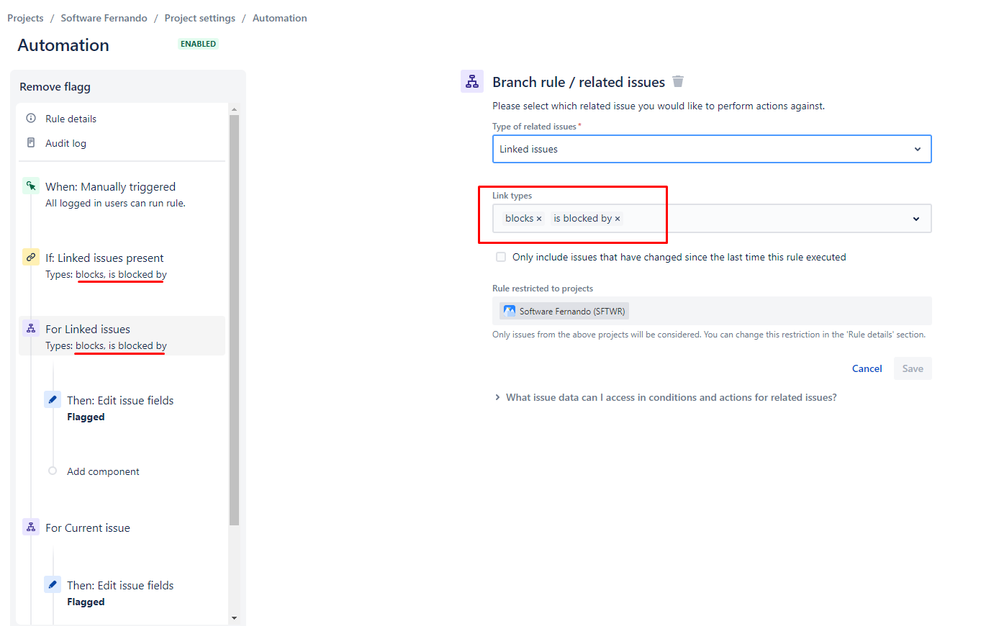Click the rule list scrollbar thumb

point(234,320)
